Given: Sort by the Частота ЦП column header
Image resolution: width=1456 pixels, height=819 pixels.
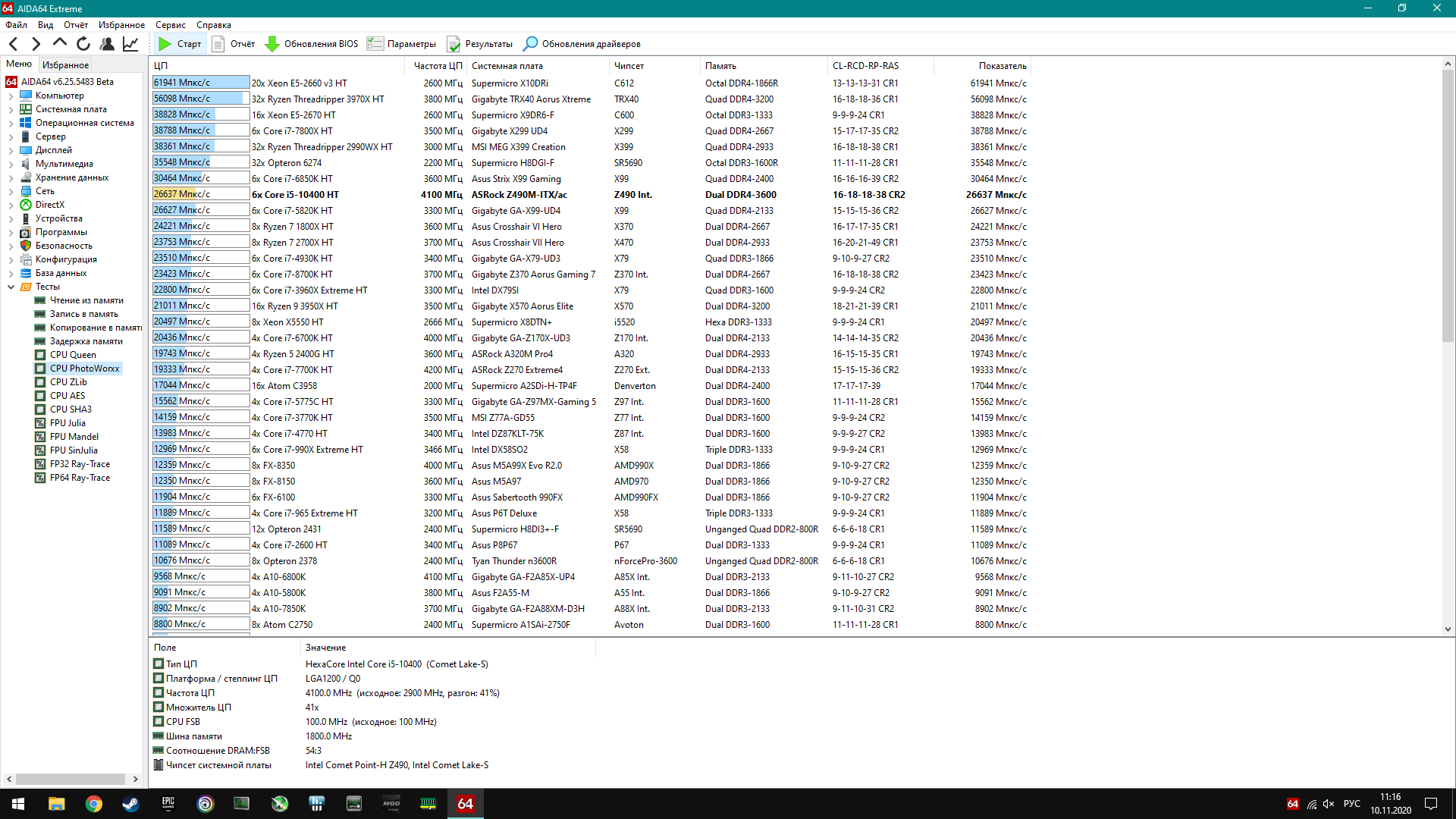Looking at the screenshot, I should [437, 66].
